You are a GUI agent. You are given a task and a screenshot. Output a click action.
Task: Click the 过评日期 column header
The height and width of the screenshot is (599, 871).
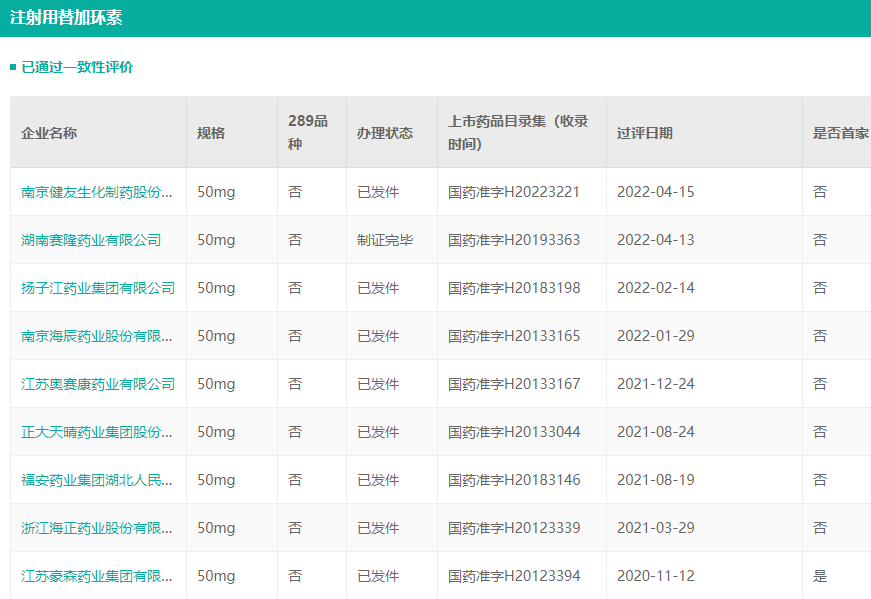point(645,133)
